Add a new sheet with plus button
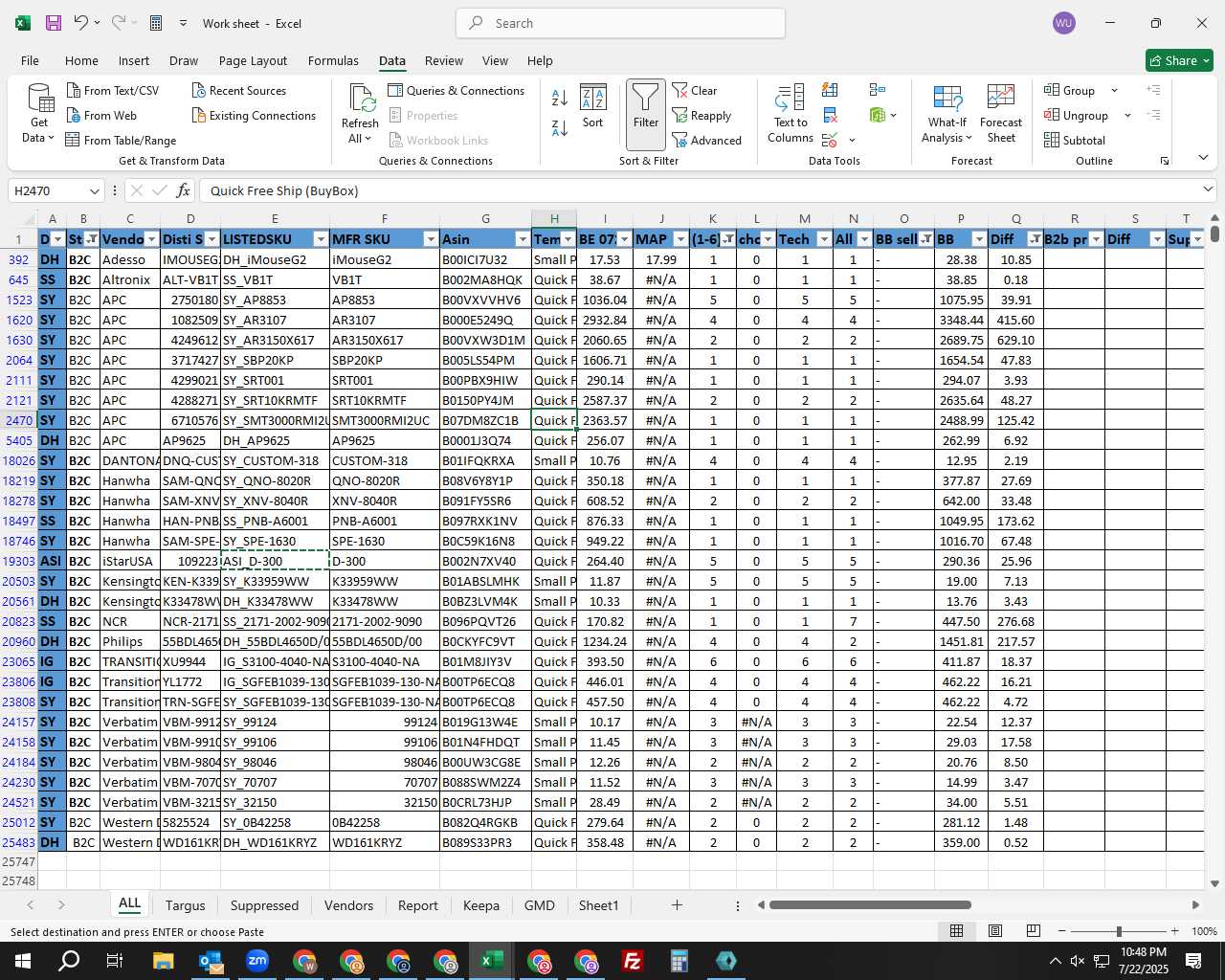 677,904
